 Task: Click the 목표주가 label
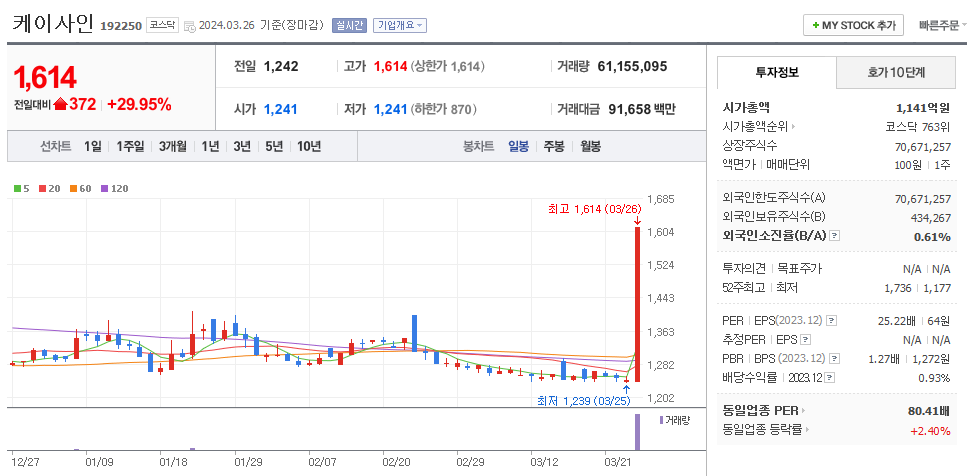799,269
